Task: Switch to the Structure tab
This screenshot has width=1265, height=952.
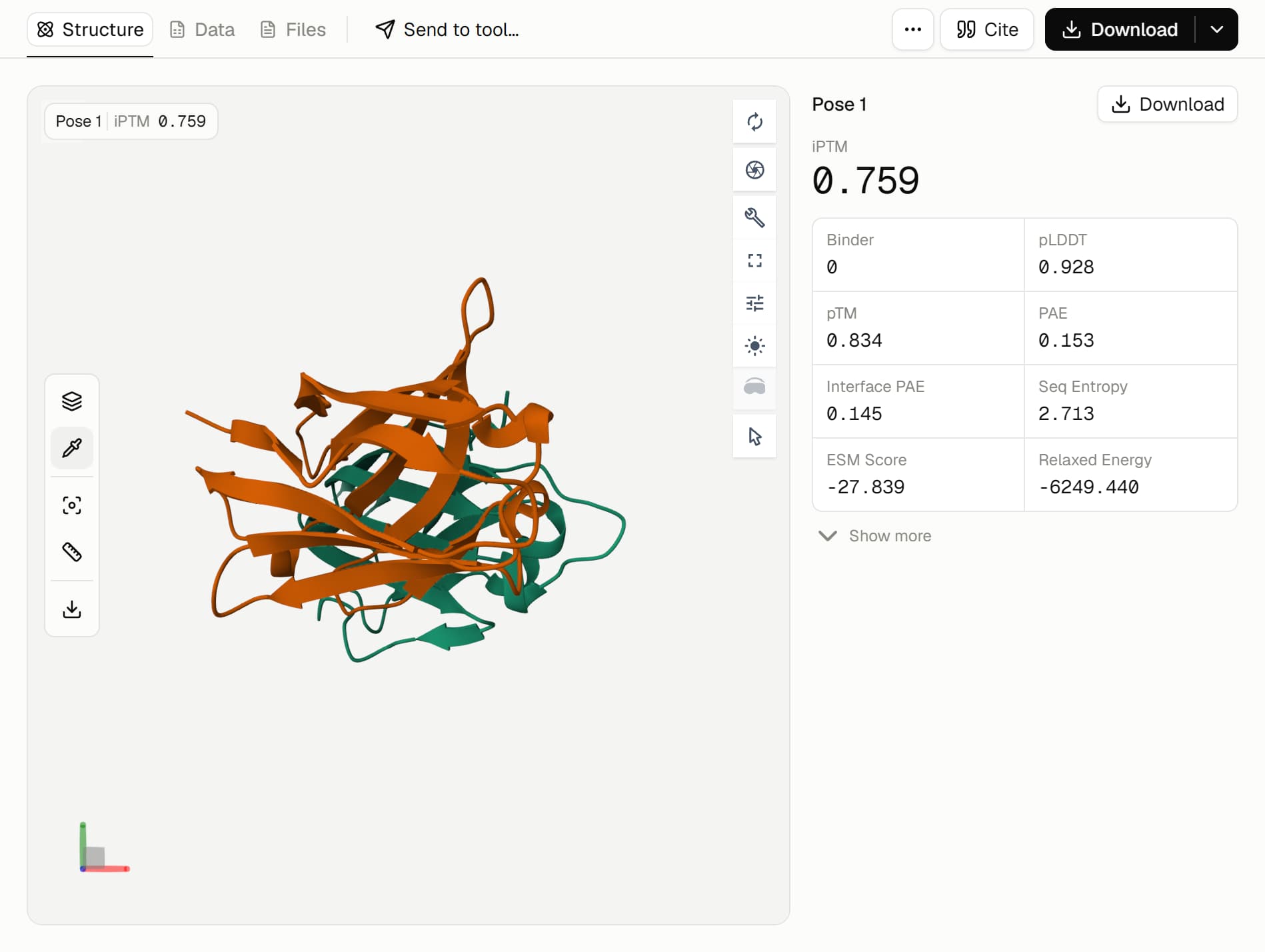Action: [90, 29]
